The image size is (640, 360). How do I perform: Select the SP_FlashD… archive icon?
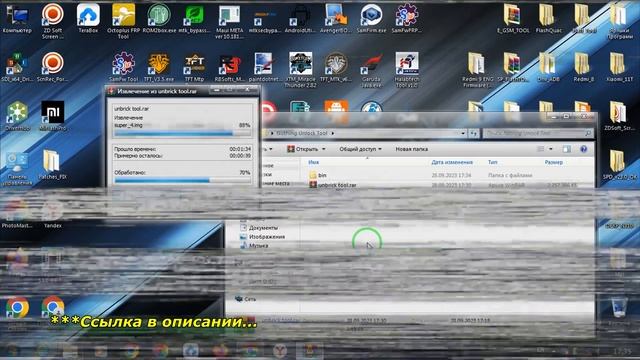pyautogui.click(x=513, y=67)
